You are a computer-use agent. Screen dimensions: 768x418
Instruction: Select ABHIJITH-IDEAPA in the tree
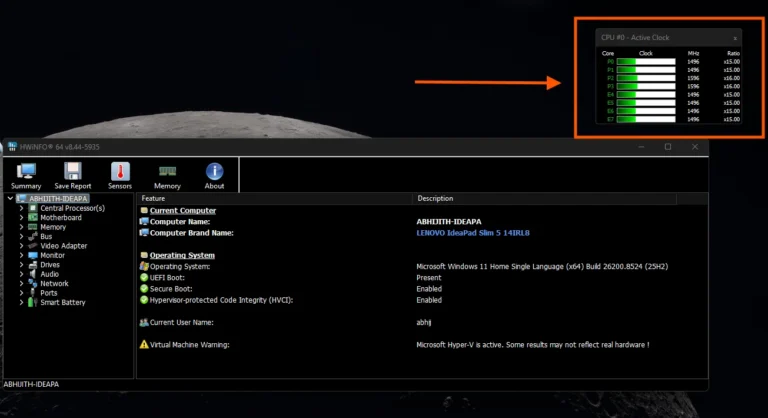pos(58,198)
